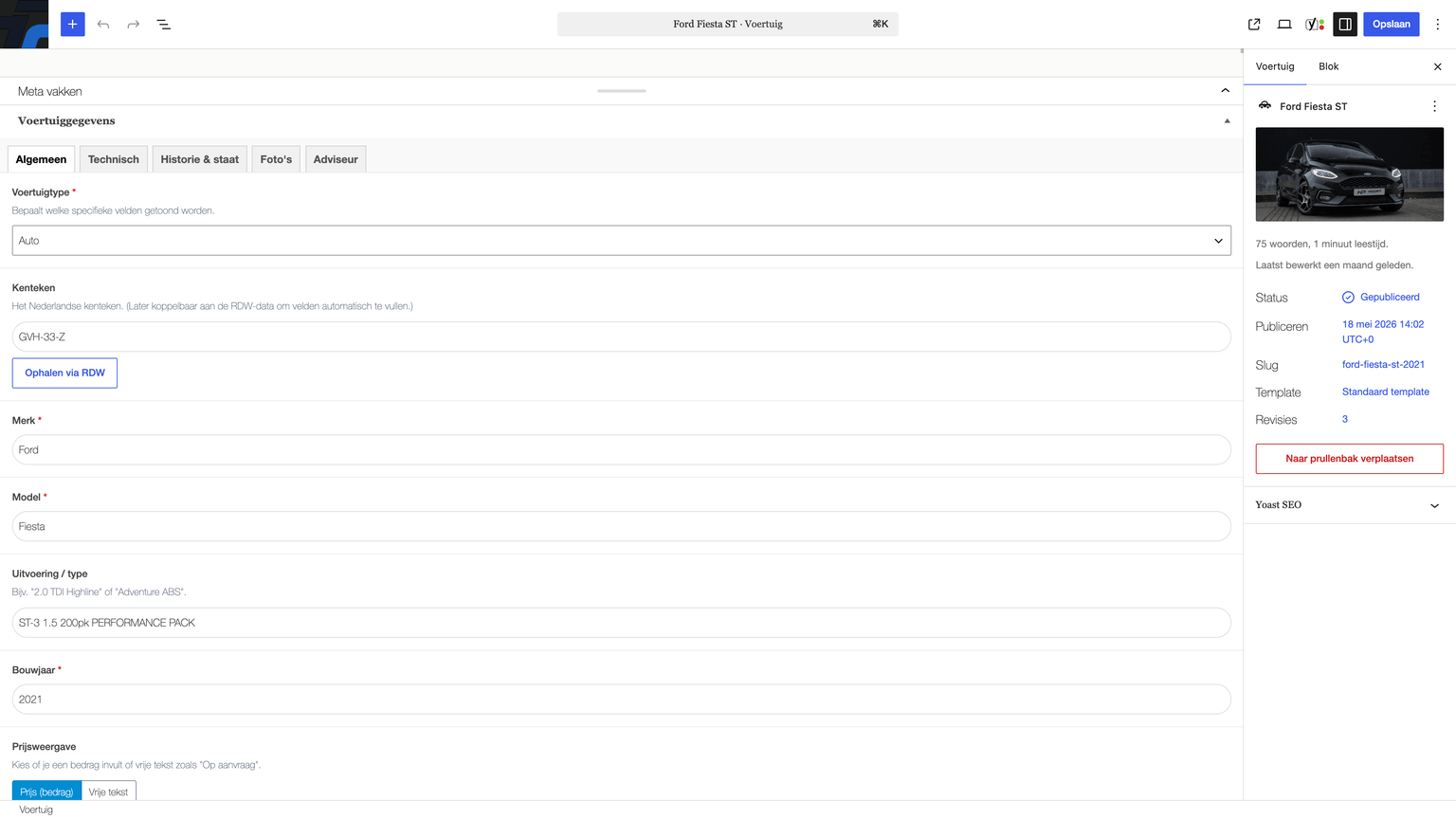The image size is (1456, 819).
Task: Open the block inserter plus button
Action: 73,24
